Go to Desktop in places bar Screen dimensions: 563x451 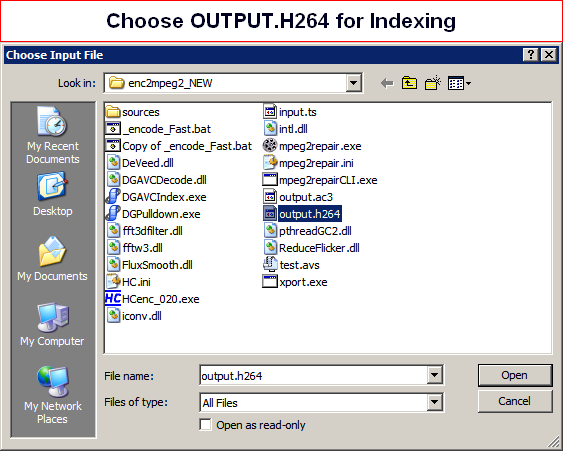(x=53, y=194)
